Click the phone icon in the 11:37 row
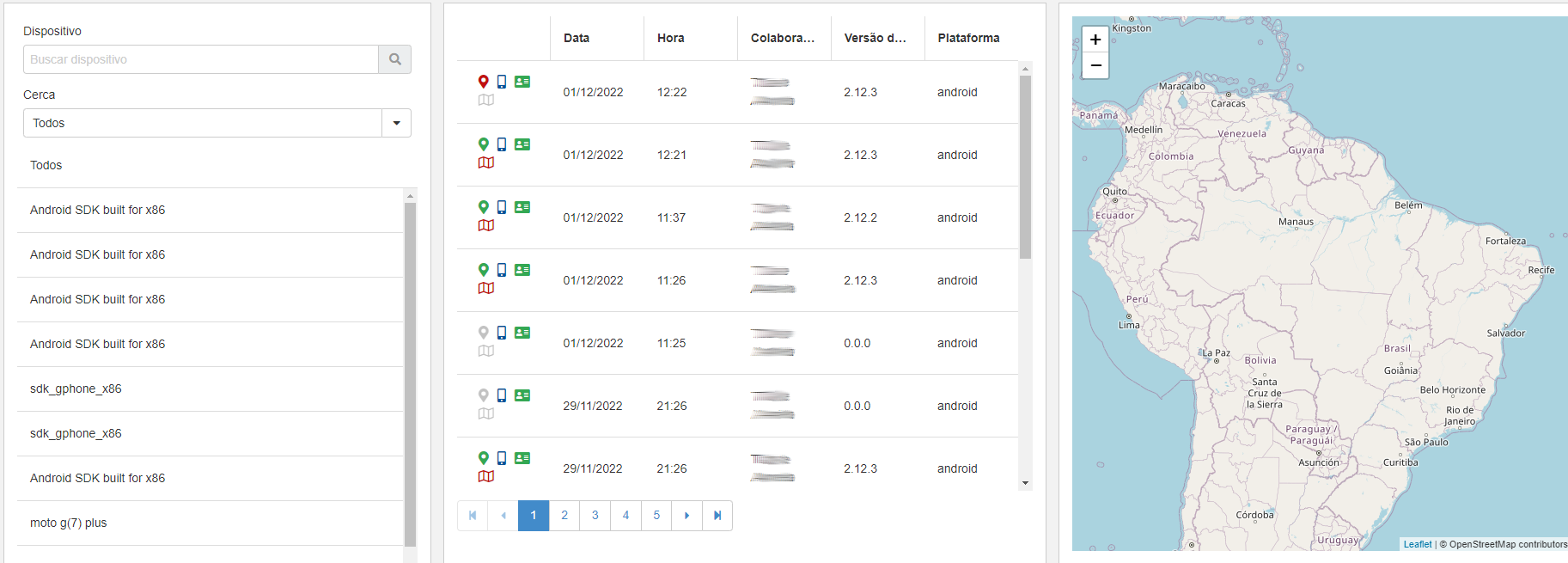Screen dimensions: 1568x563 502,207
